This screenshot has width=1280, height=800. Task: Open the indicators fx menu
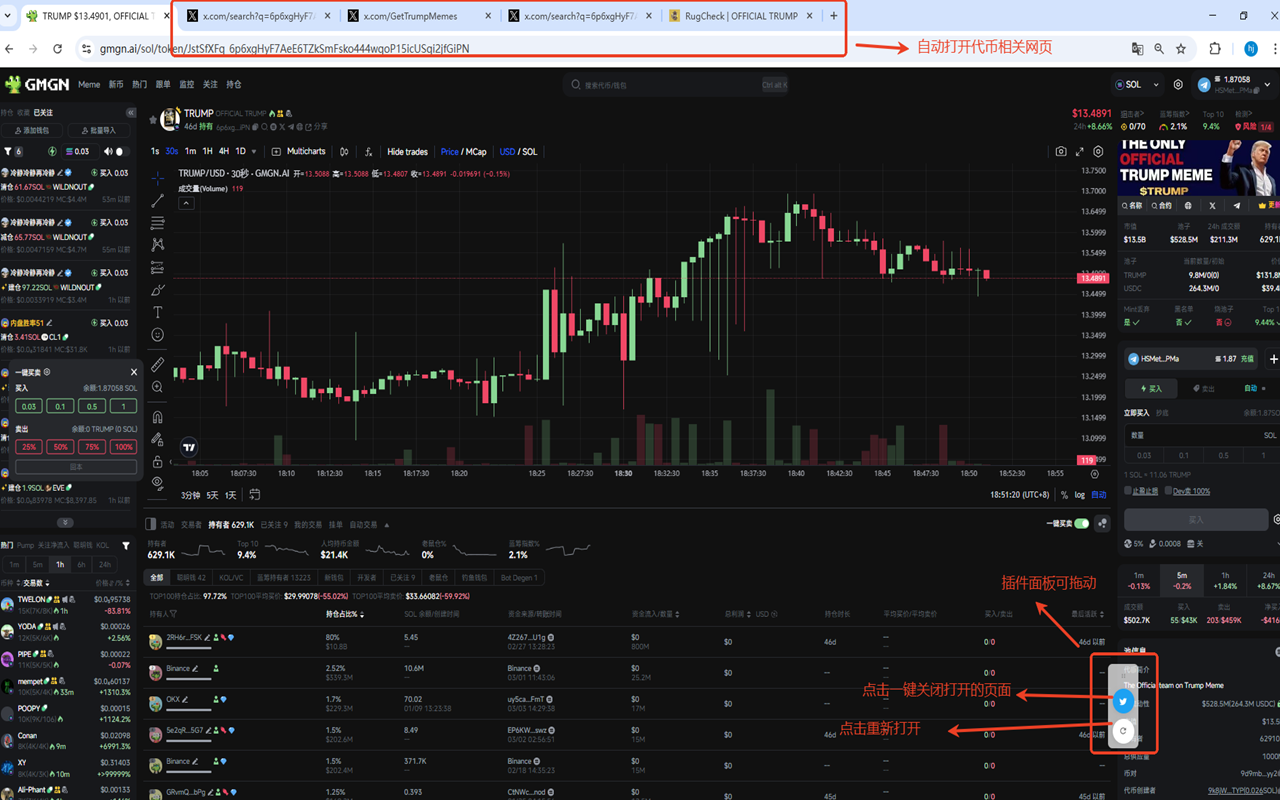tap(368, 152)
